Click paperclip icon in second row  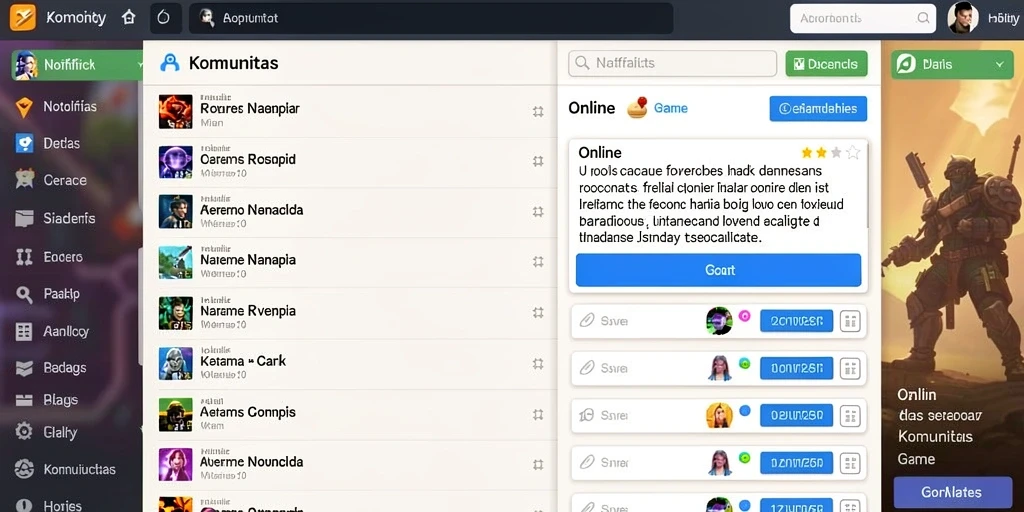click(x=586, y=368)
